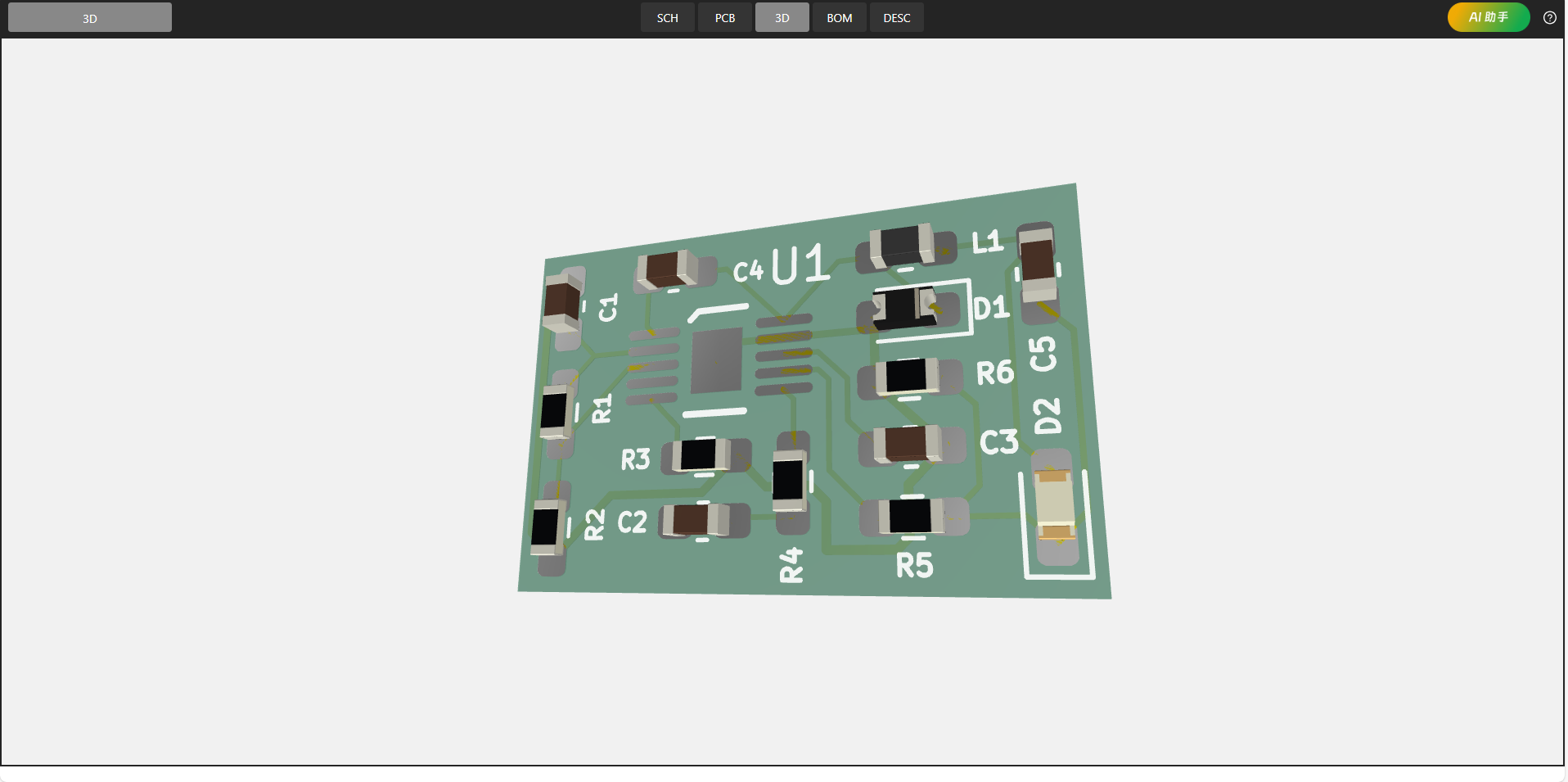1568x782 pixels.
Task: Switch to the SCH tab
Action: 667,17
